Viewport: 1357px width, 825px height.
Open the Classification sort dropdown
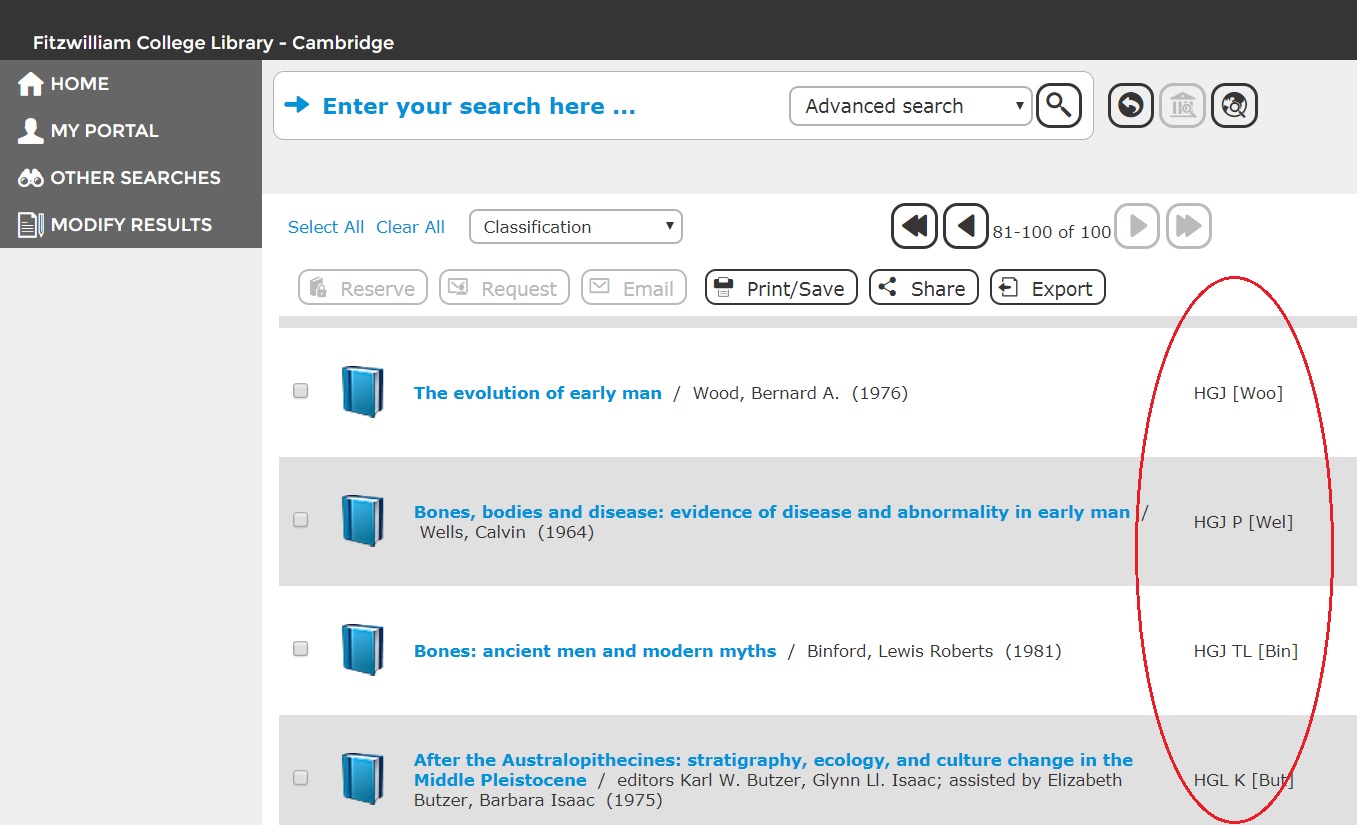point(576,227)
